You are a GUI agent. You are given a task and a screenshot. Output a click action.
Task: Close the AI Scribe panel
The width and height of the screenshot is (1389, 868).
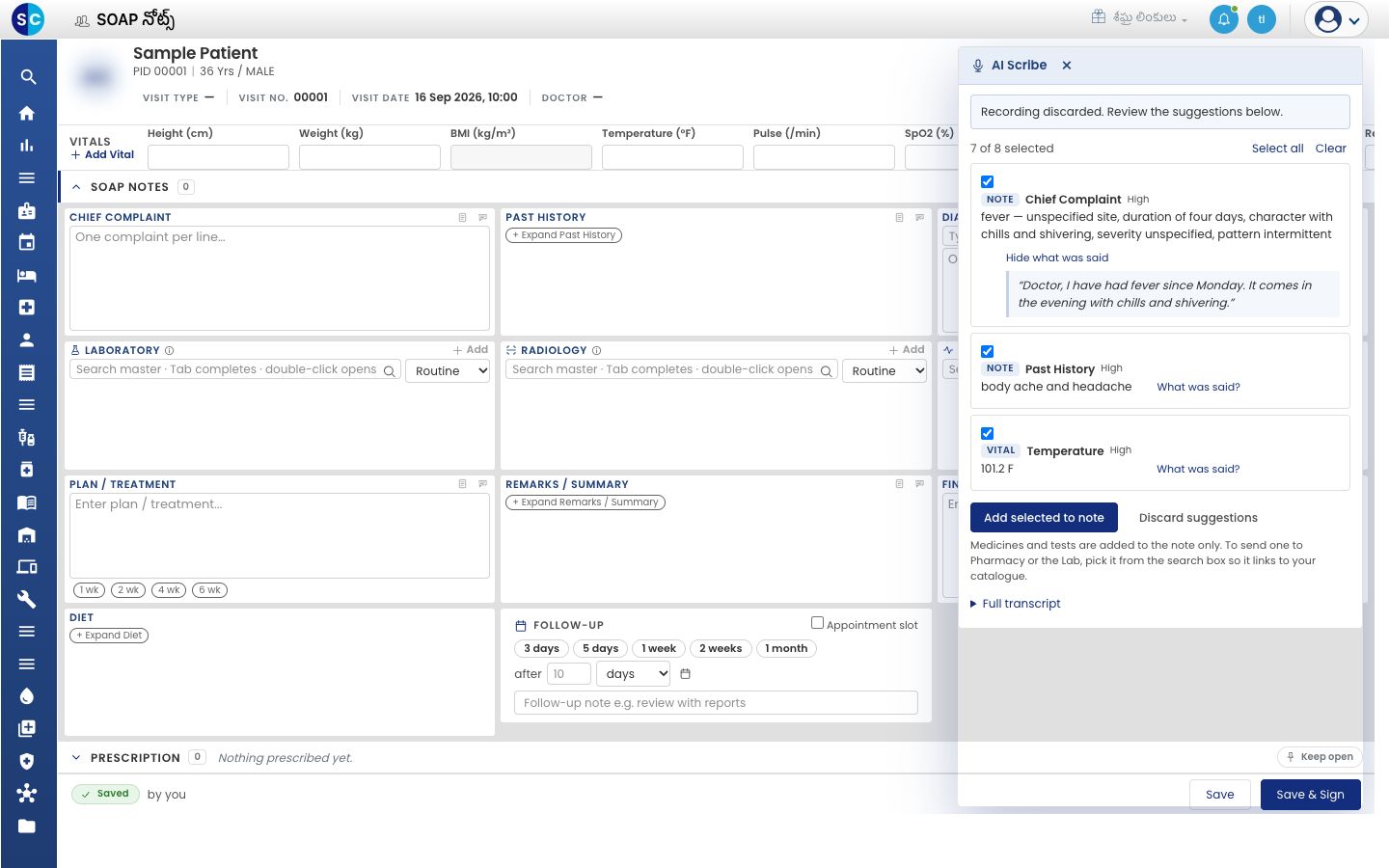click(x=1067, y=66)
